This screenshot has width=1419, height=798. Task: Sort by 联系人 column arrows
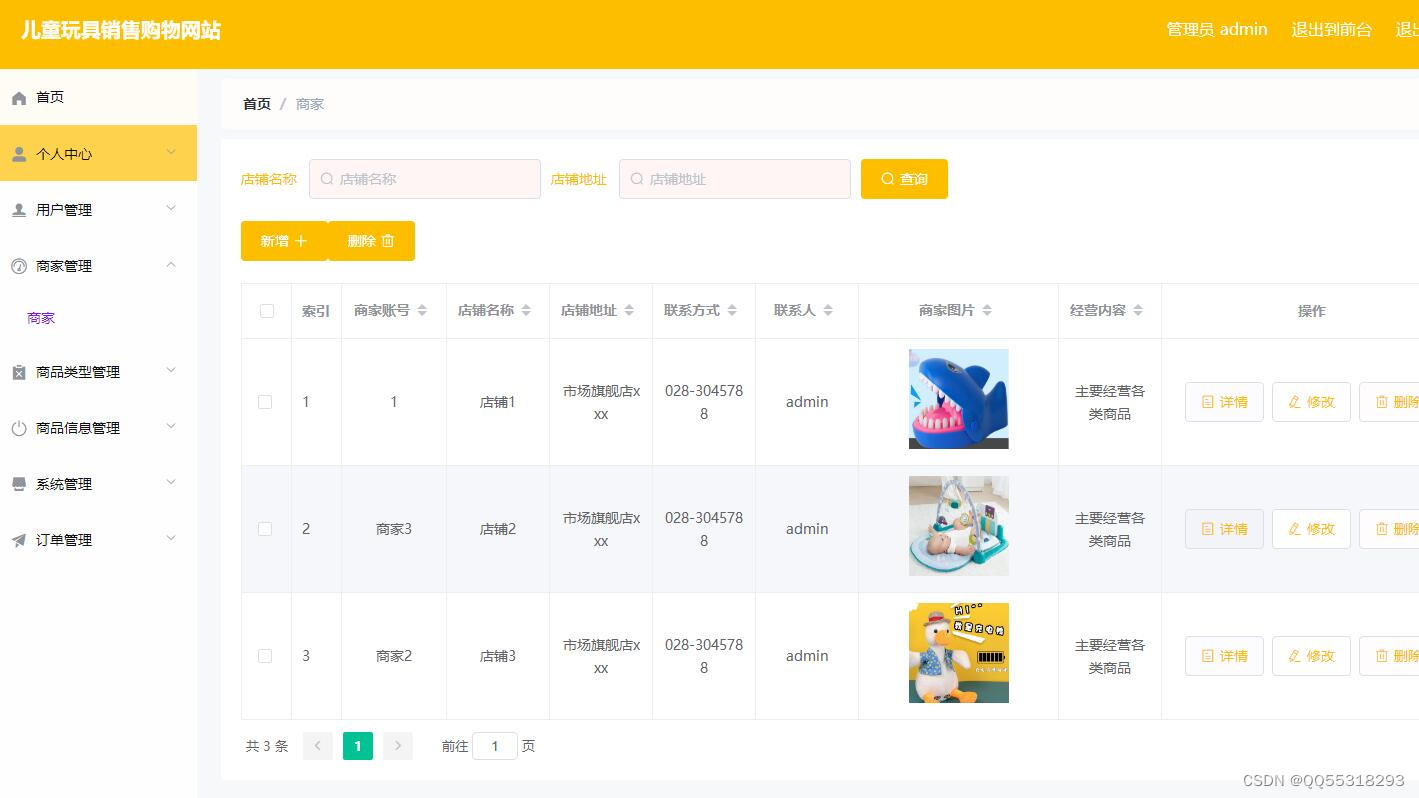coord(828,311)
